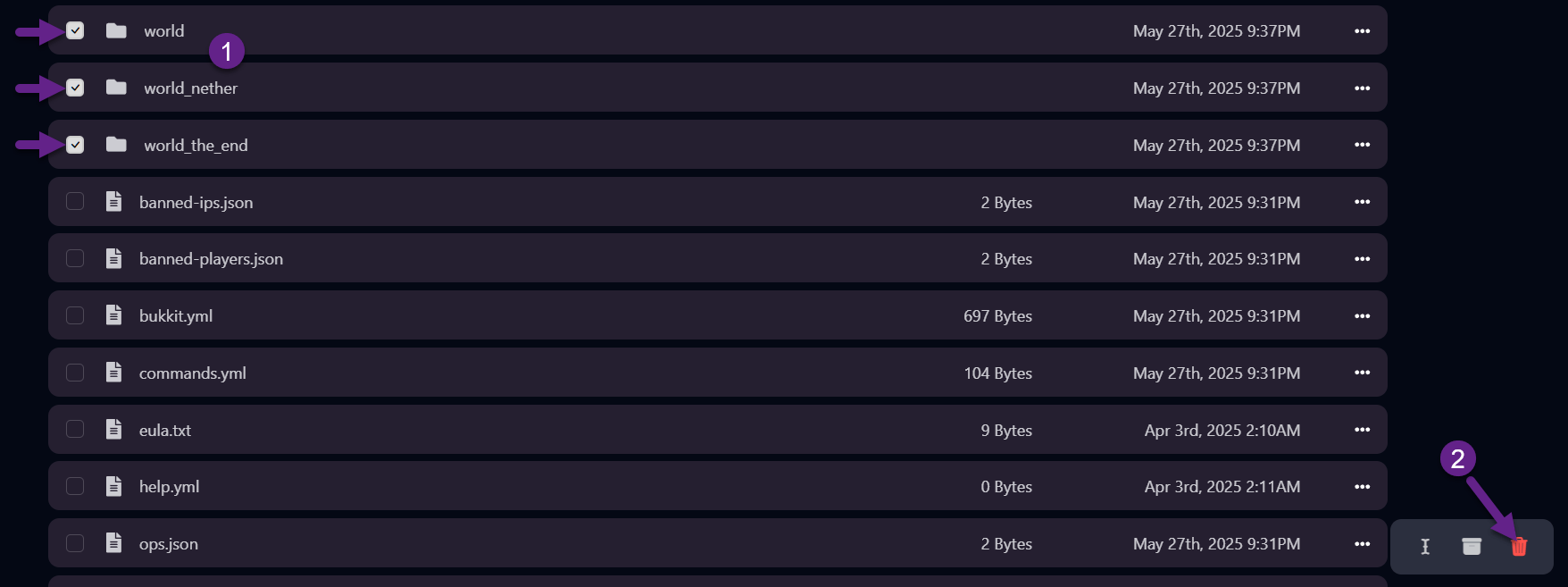This screenshot has width=1568, height=587.
Task: Open the three-dot menu for world_the_end
Action: pos(1362,145)
